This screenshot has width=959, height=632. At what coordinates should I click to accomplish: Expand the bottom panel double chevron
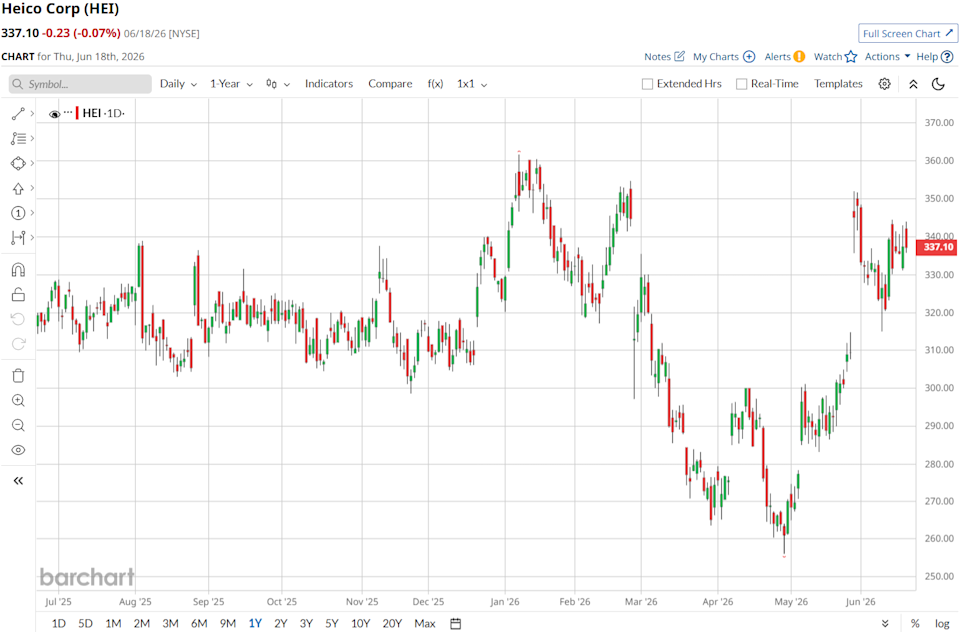[885, 623]
